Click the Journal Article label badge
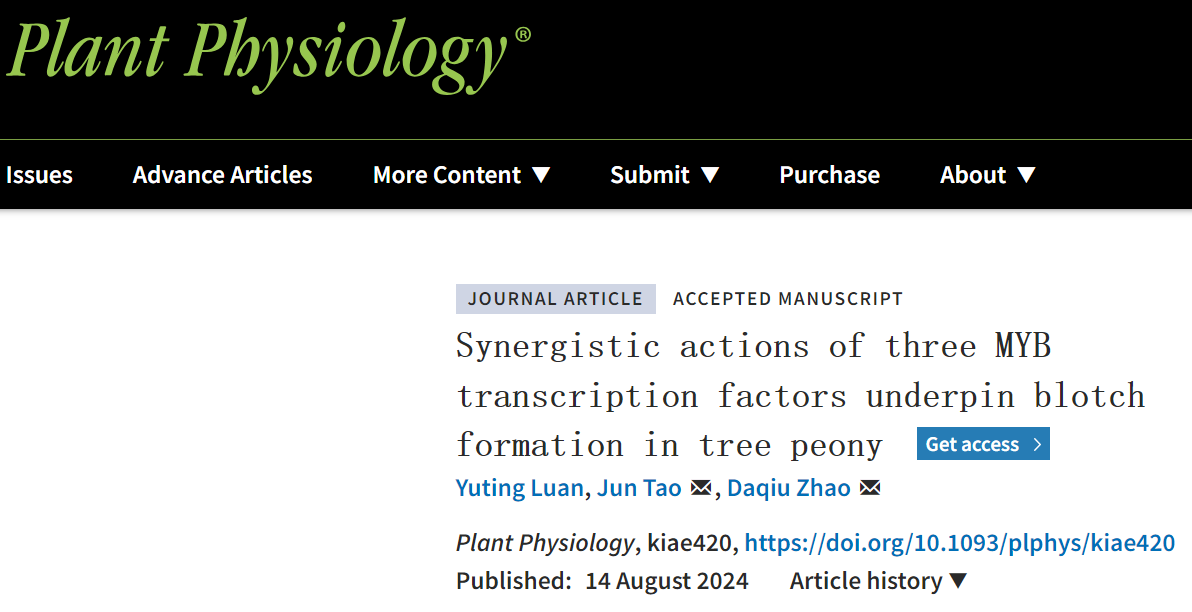Viewport: 1192px width, 612px height. [x=555, y=299]
